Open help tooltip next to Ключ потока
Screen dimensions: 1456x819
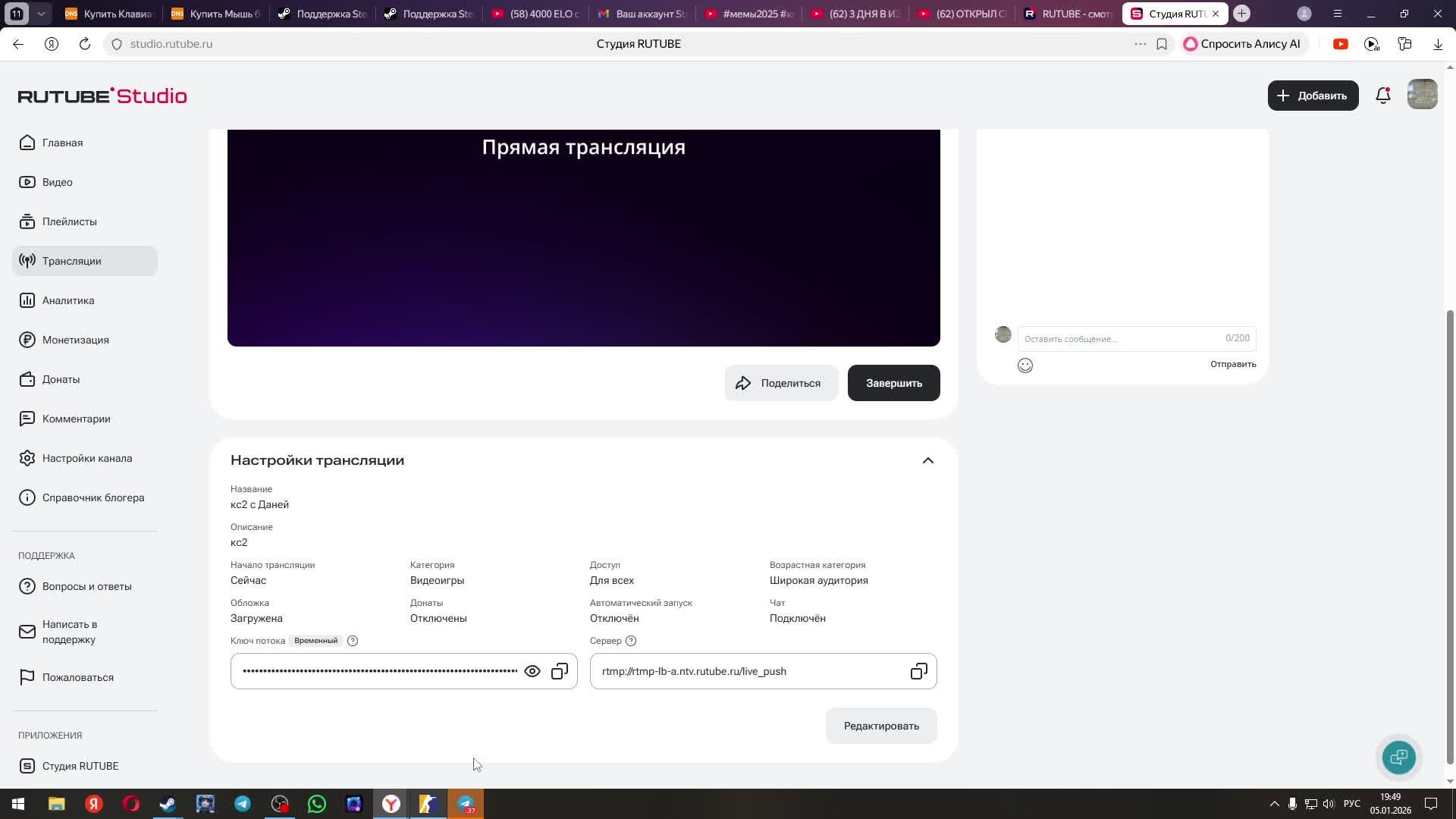click(353, 641)
